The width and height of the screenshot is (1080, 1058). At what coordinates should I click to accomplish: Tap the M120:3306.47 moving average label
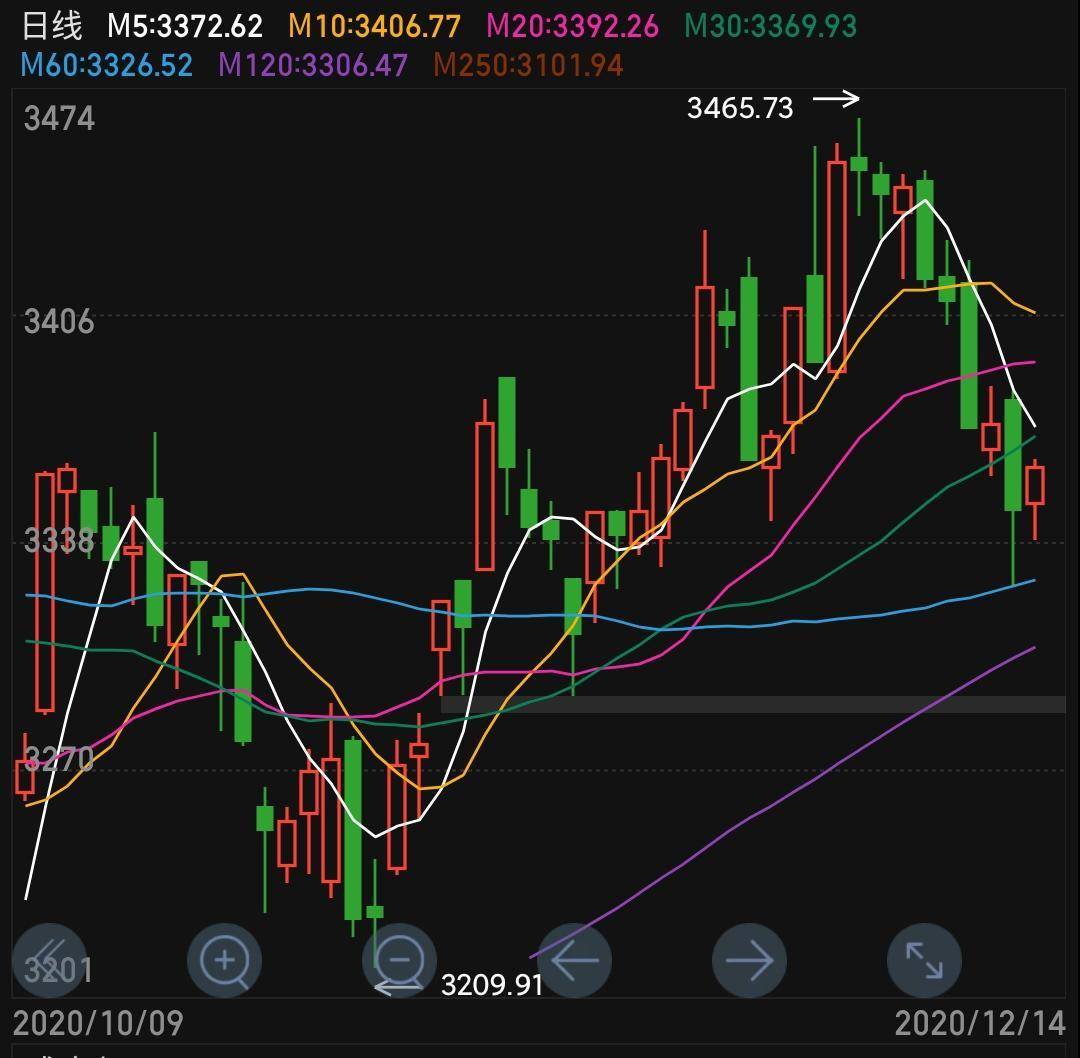pyautogui.click(x=313, y=65)
